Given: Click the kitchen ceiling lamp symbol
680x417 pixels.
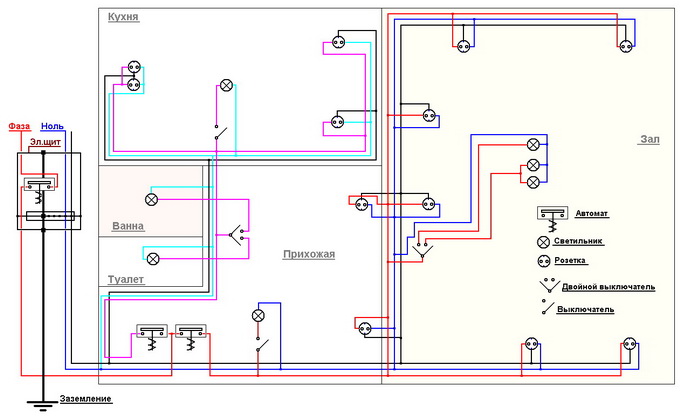Looking at the screenshot, I should click(226, 84).
